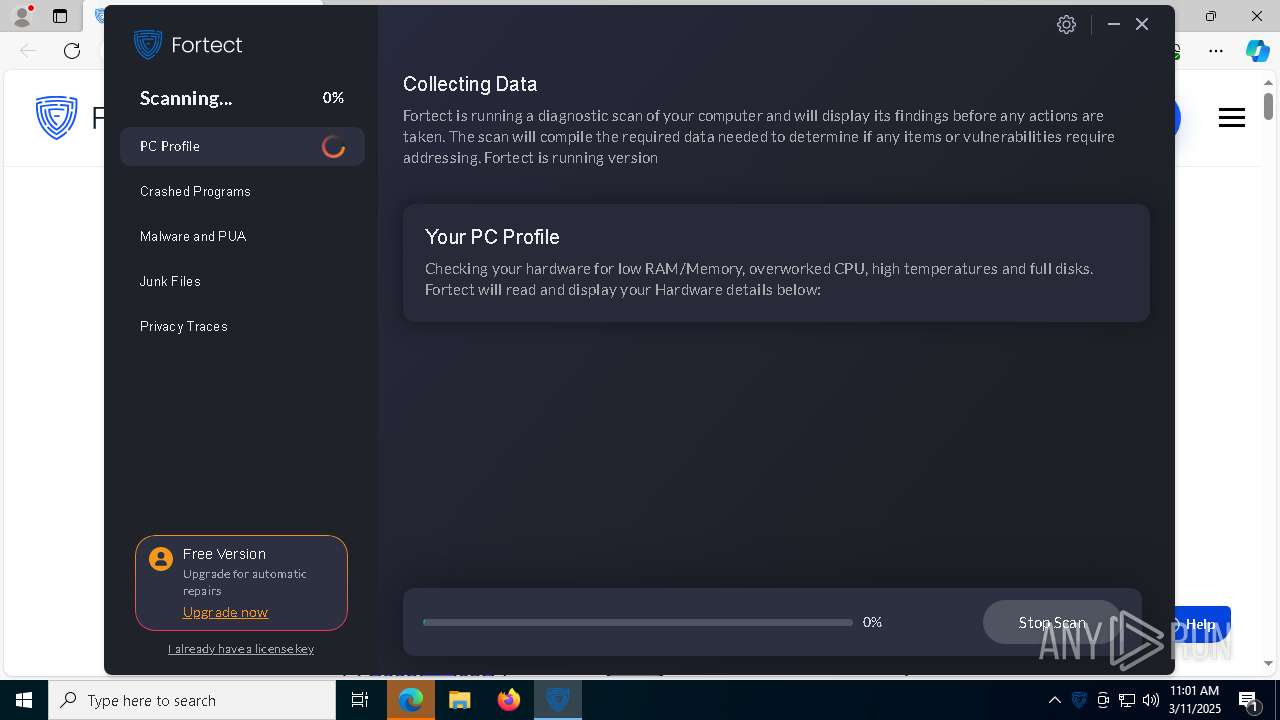Open network status tray icon
This screenshot has height=720, width=1280.
tap(1127, 700)
